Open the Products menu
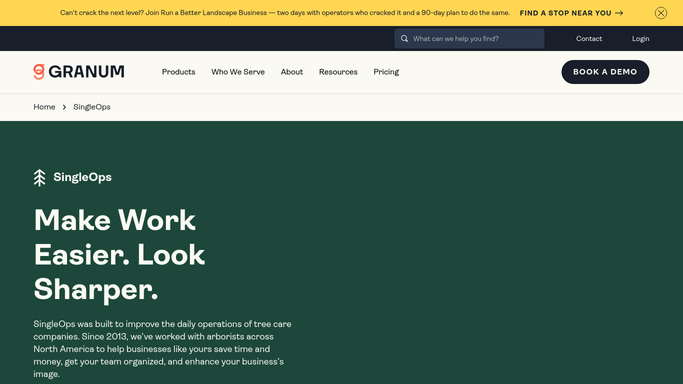 pyautogui.click(x=179, y=72)
